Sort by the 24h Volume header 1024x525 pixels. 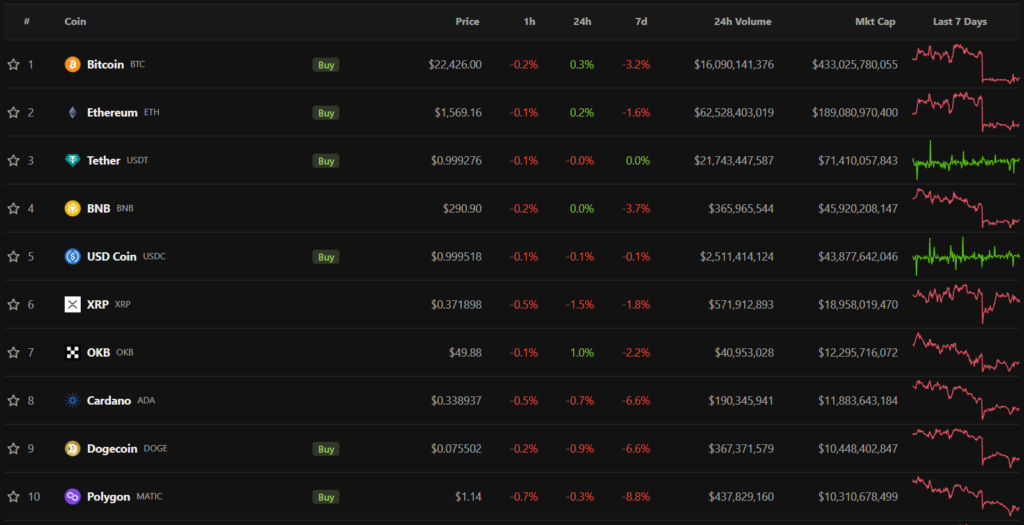coord(743,22)
